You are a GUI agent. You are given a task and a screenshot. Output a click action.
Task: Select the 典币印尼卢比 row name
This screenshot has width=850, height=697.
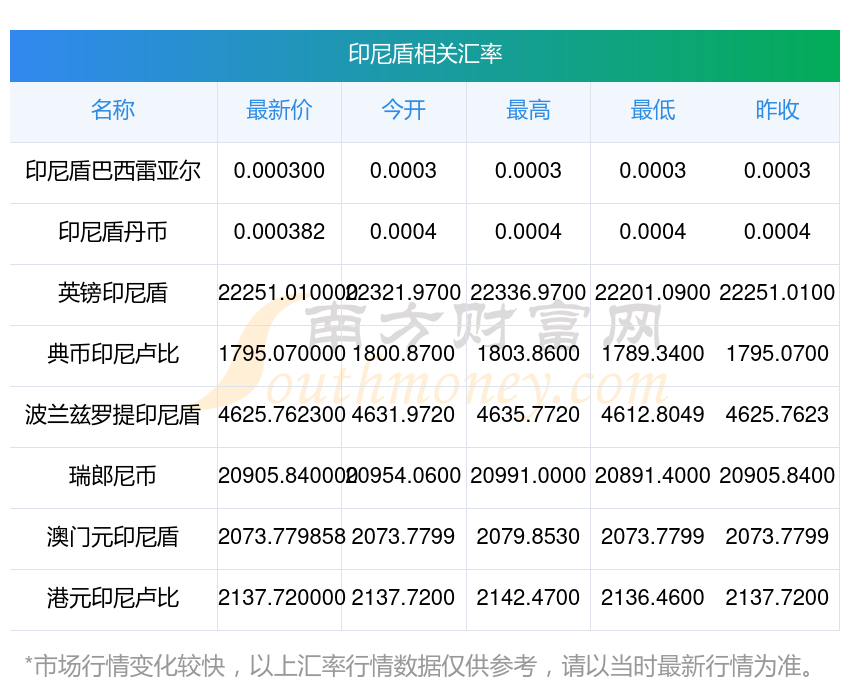(113, 354)
